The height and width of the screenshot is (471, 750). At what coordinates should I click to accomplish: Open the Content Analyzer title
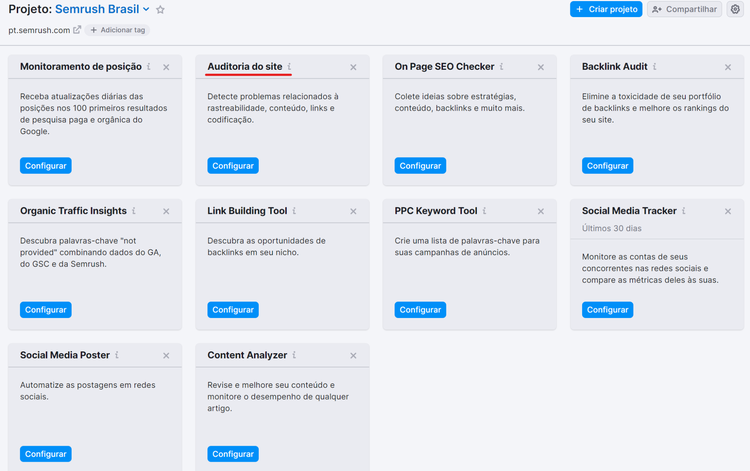(x=247, y=355)
